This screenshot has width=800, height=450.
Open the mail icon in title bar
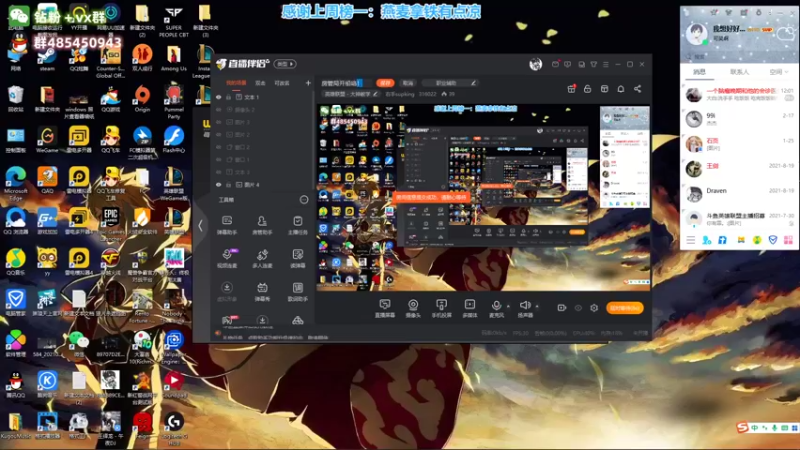pos(555,64)
